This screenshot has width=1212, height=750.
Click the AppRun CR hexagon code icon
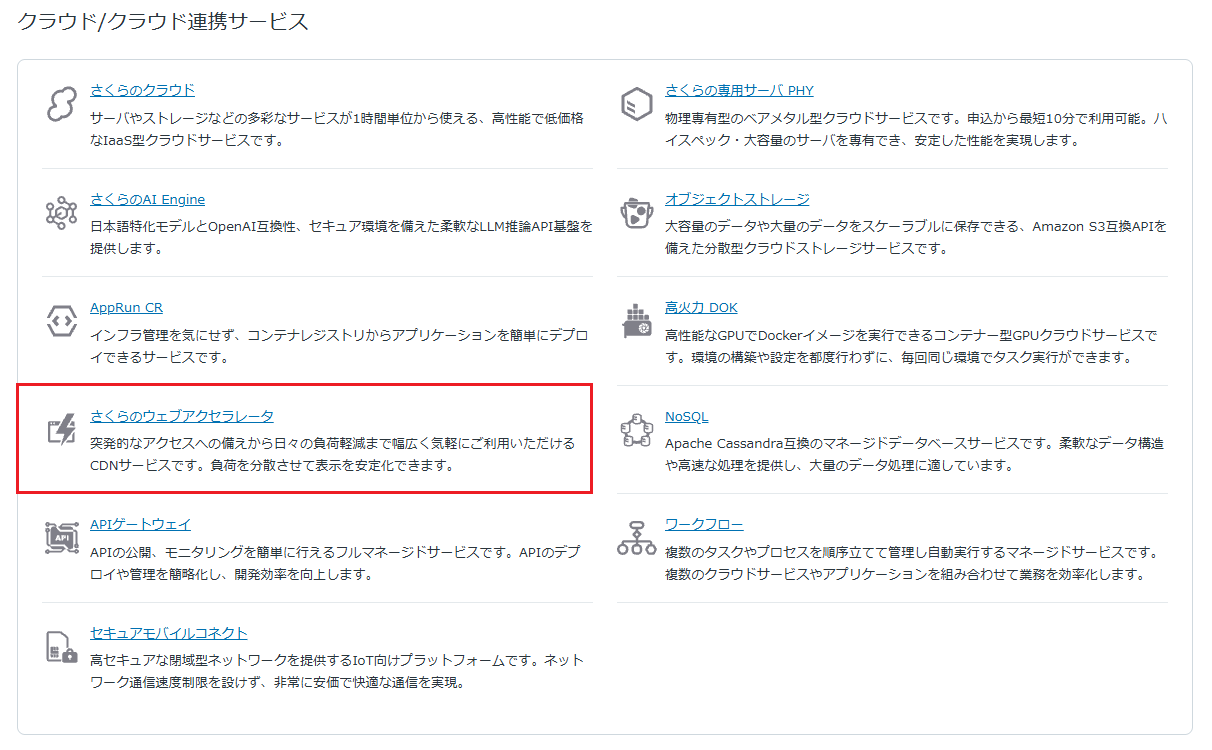pos(62,321)
